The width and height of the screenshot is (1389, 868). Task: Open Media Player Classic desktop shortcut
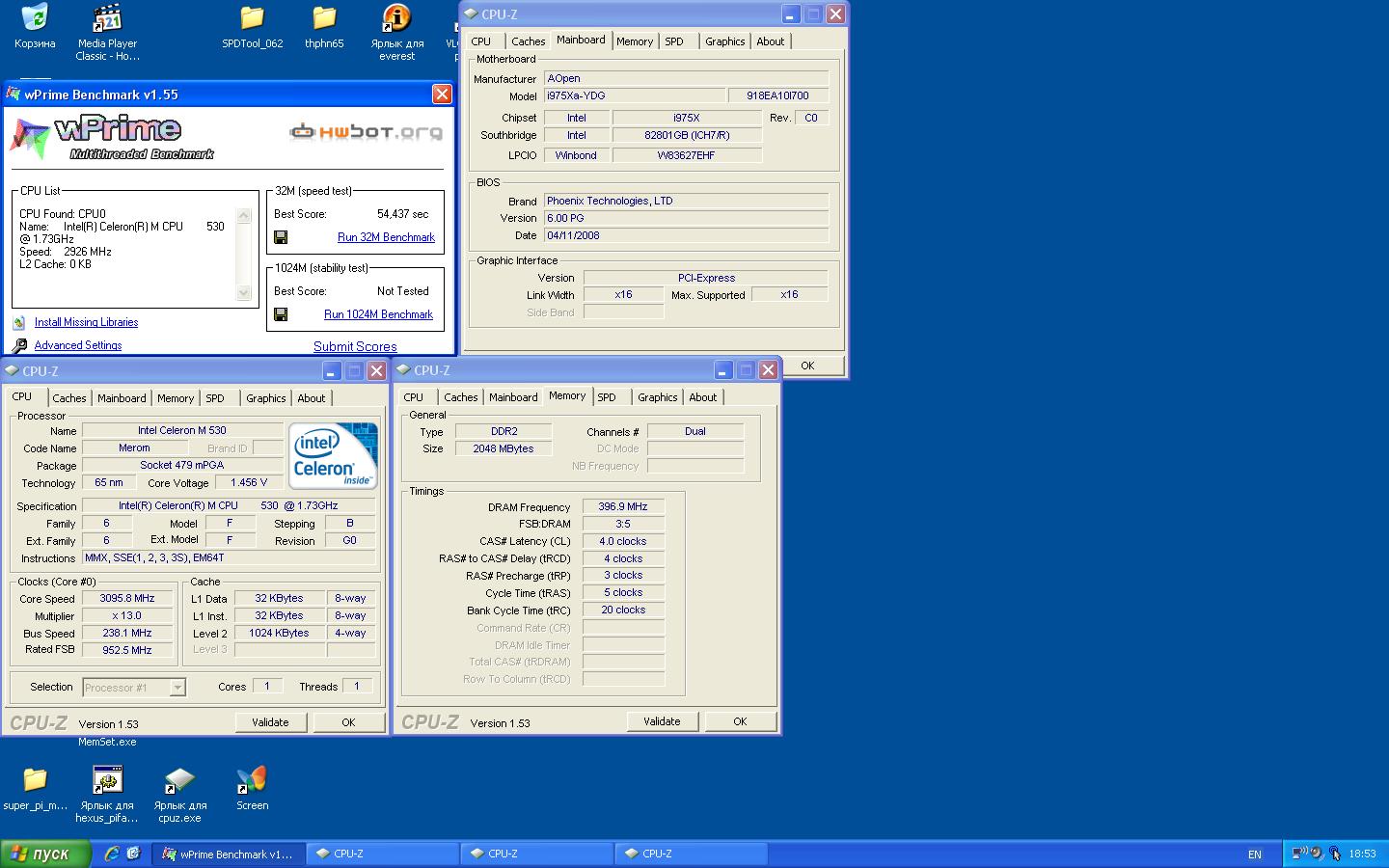pyautogui.click(x=107, y=17)
